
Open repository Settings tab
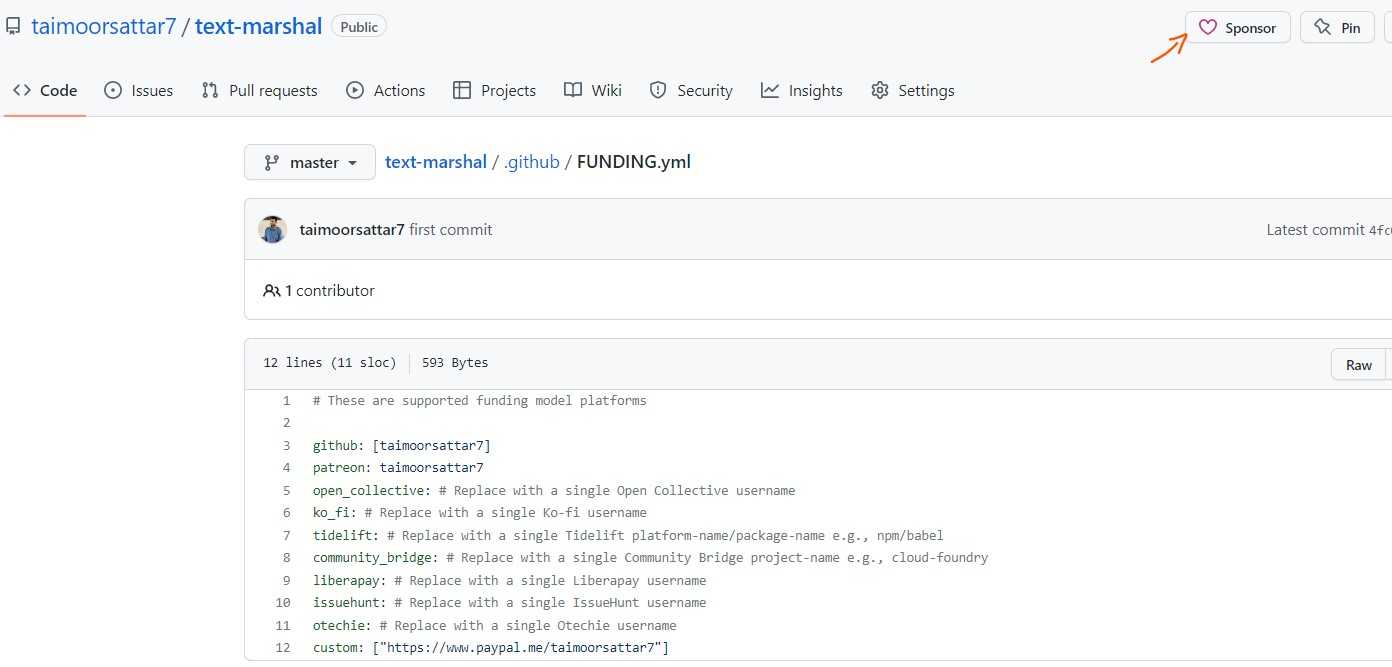tap(913, 91)
